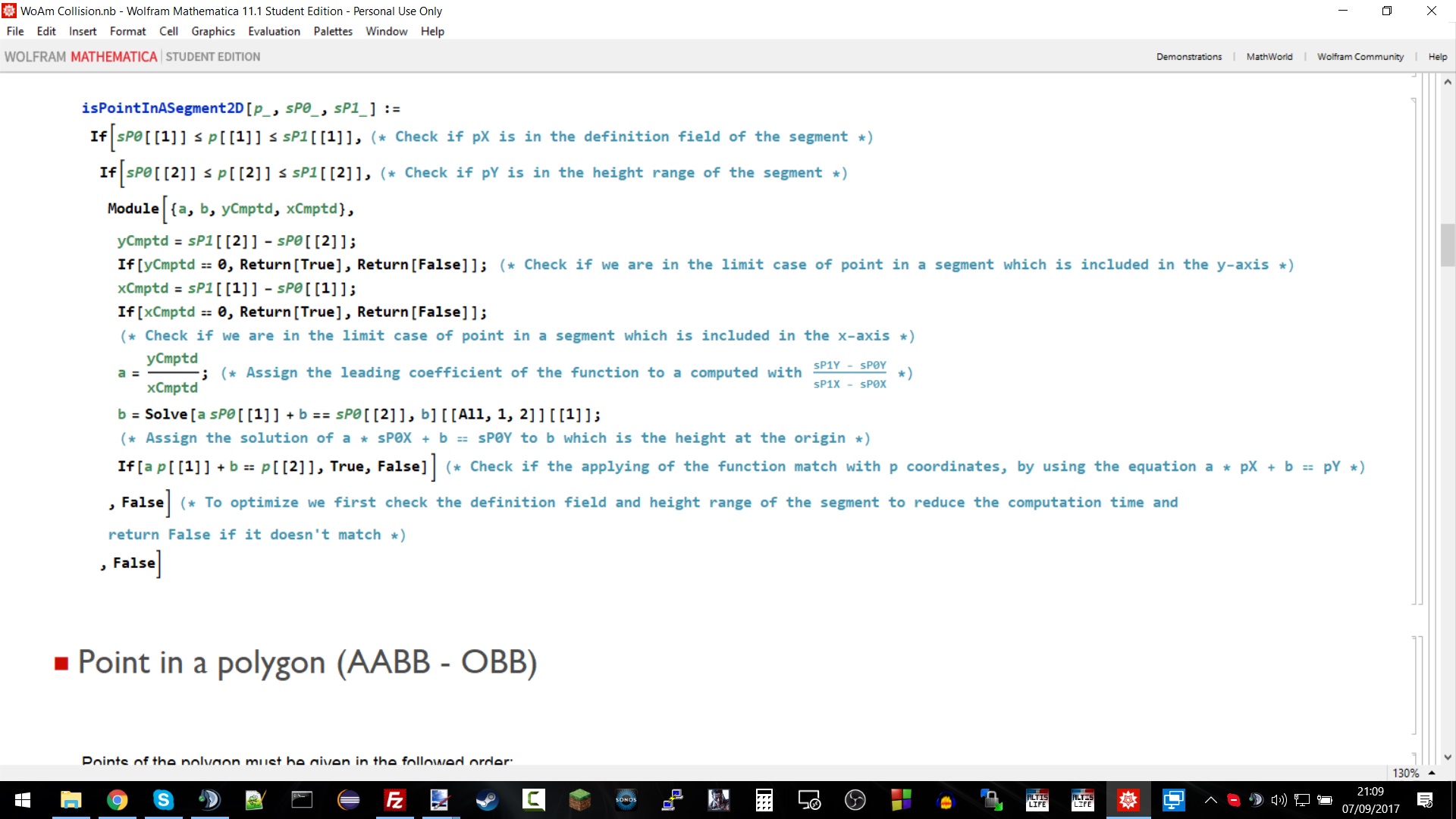Open the Palettes menu
The image size is (1456, 819).
[x=333, y=31]
